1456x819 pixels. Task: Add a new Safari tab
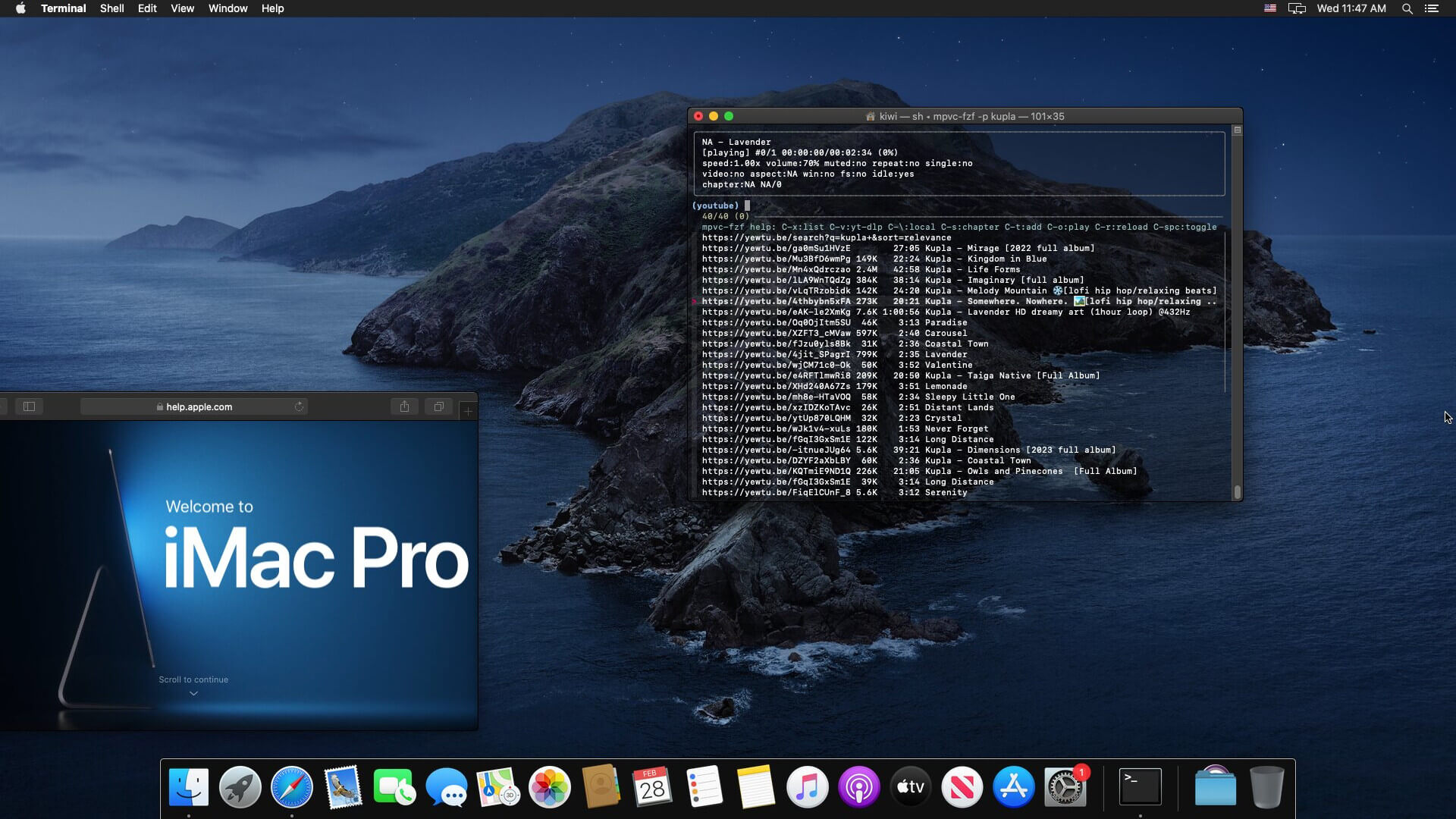(468, 410)
